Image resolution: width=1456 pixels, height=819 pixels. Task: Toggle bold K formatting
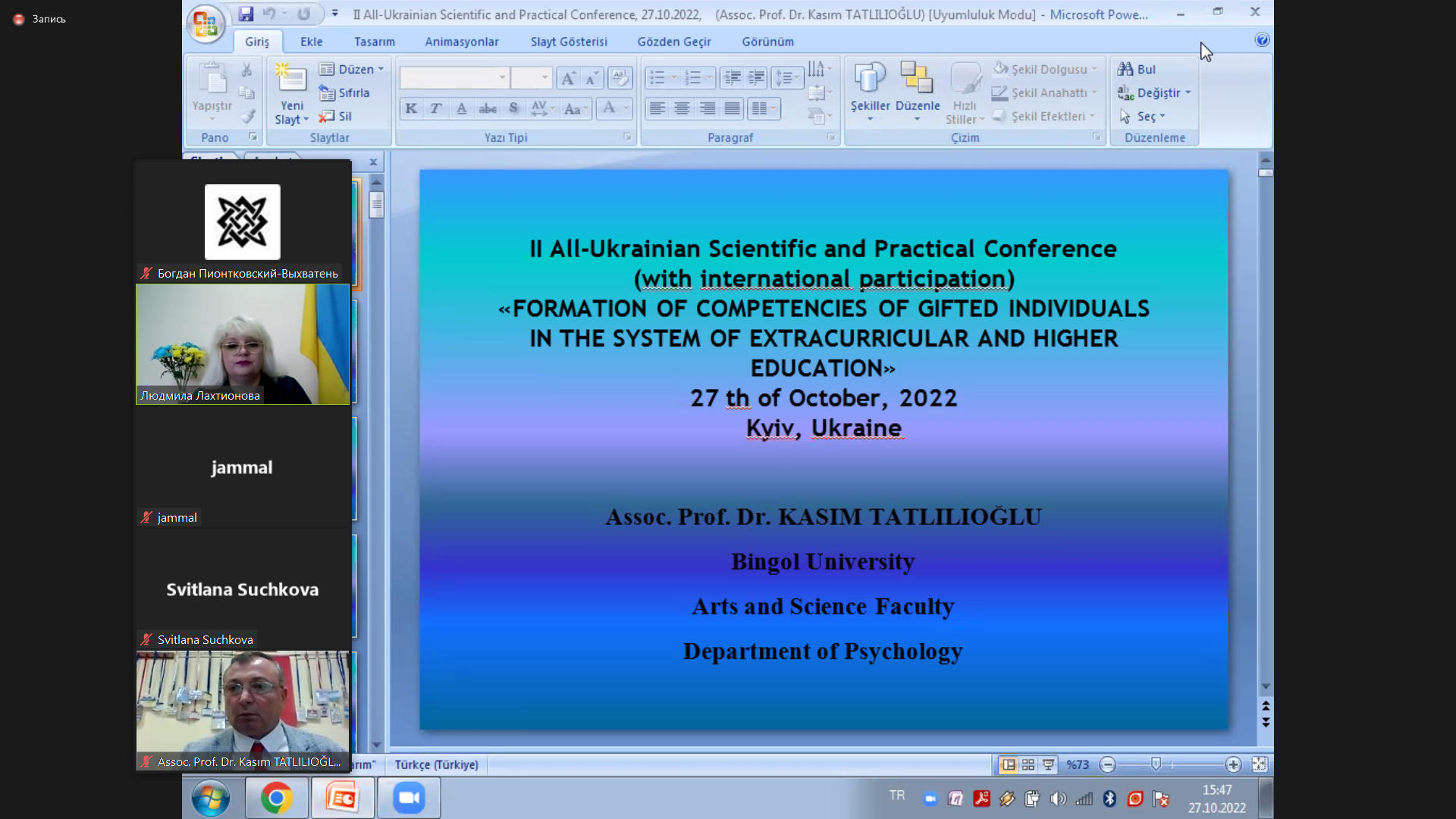[411, 108]
